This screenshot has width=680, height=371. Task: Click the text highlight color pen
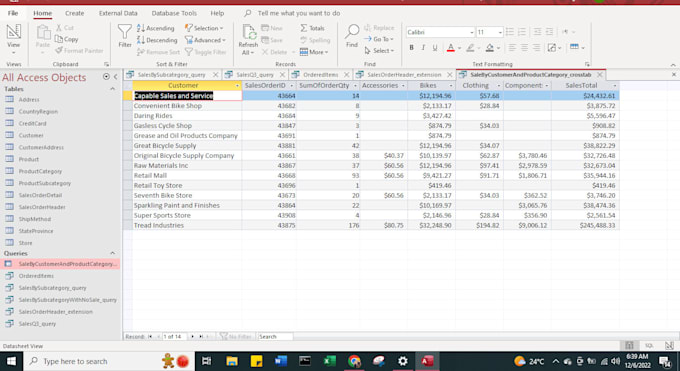(x=470, y=48)
